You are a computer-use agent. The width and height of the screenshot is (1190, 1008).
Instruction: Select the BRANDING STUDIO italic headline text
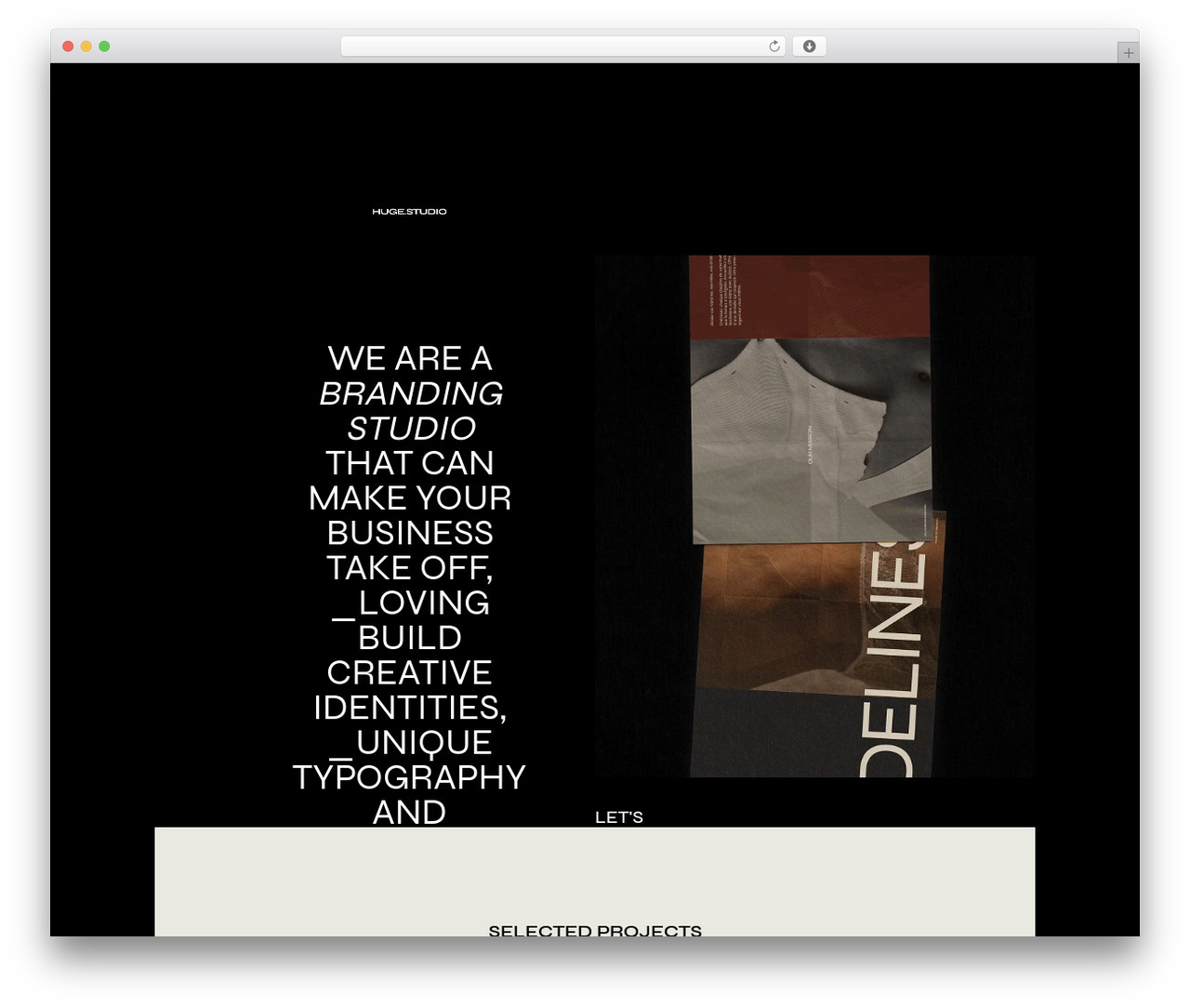[x=410, y=411]
